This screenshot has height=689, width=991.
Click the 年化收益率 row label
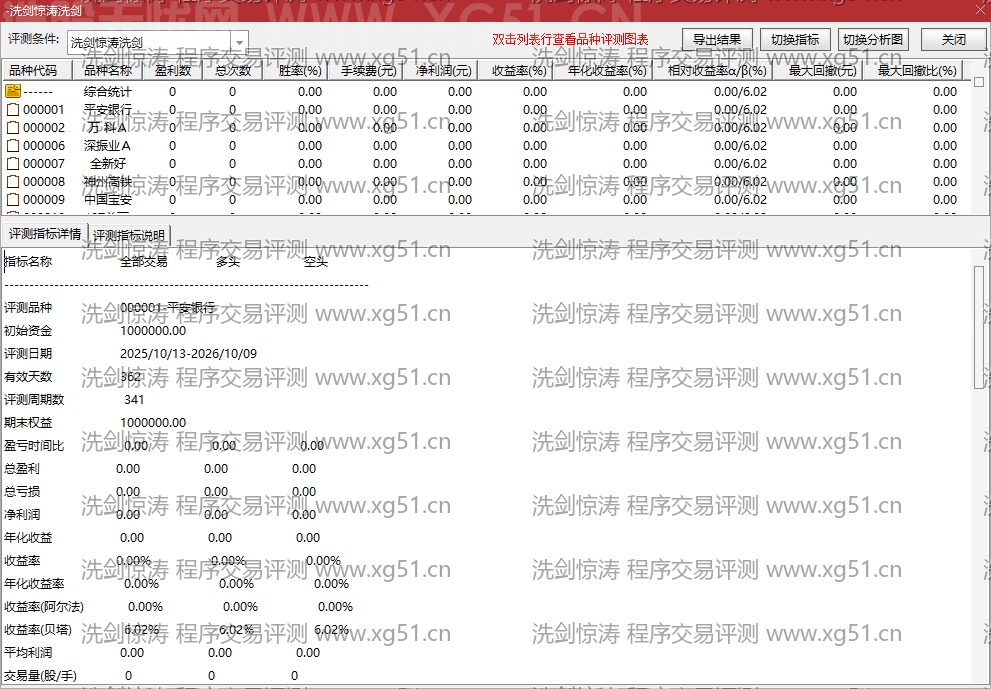(34, 583)
